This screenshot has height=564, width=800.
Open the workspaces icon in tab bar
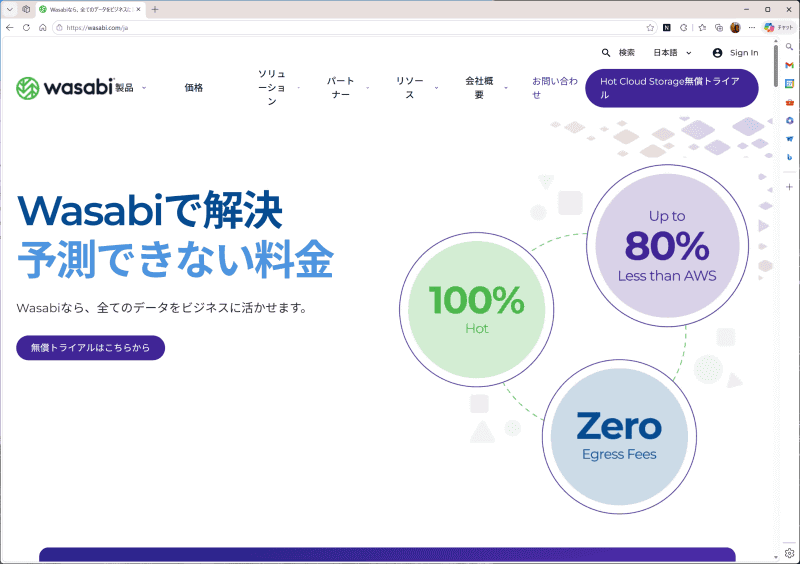26,9
